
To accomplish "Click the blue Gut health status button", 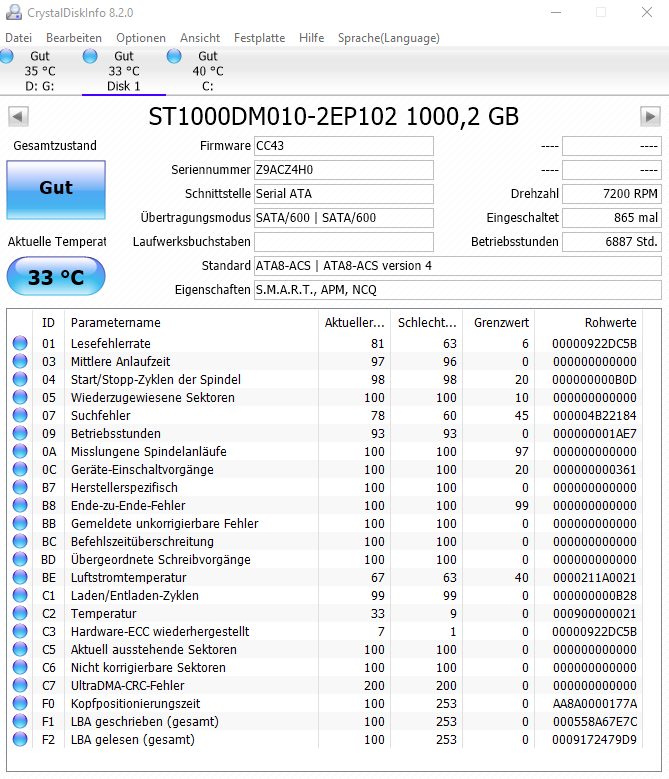I will [x=56, y=190].
